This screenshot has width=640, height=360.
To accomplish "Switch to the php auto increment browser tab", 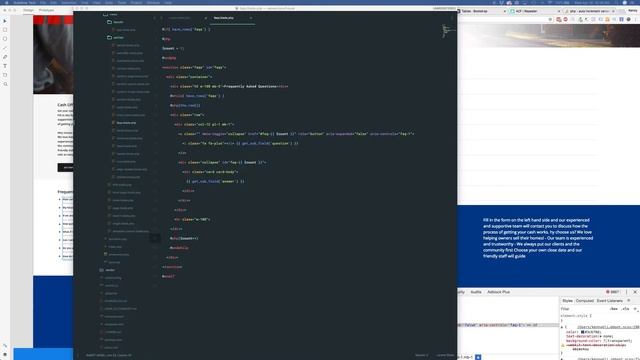I will point(589,11).
